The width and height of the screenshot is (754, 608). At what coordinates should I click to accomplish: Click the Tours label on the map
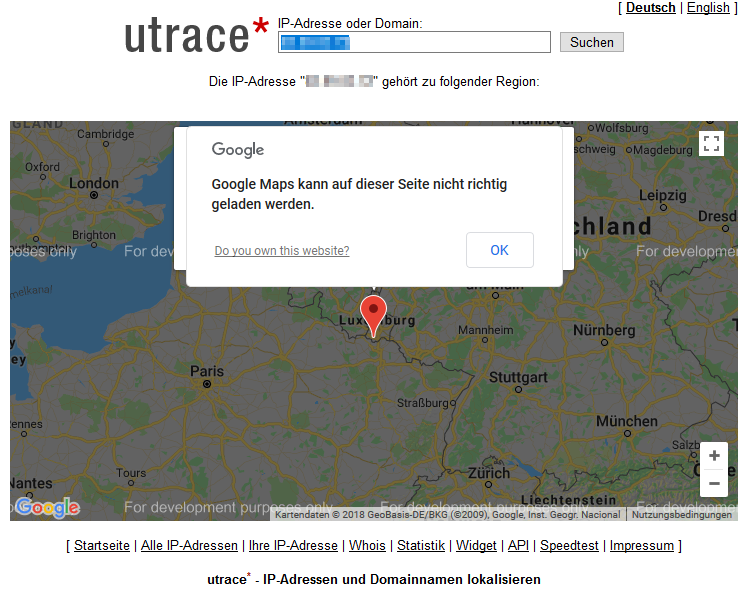[x=131, y=473]
